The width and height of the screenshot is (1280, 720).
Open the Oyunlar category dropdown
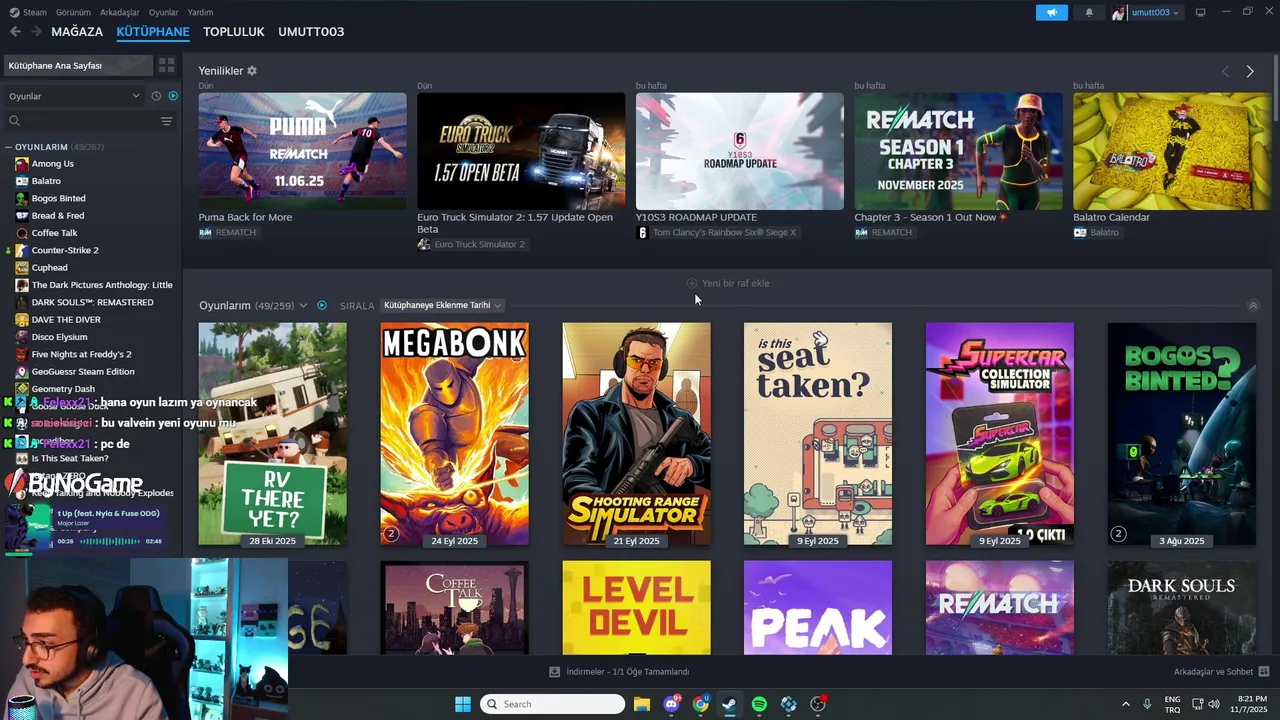tap(74, 96)
